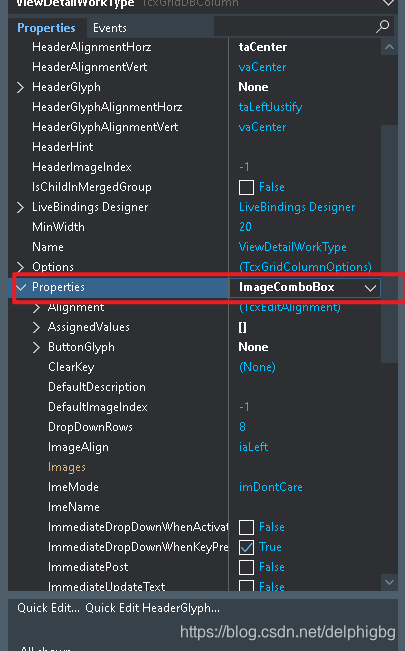Open the component selector dropdown arrow
This screenshot has height=651, width=405.
pos(388,3)
